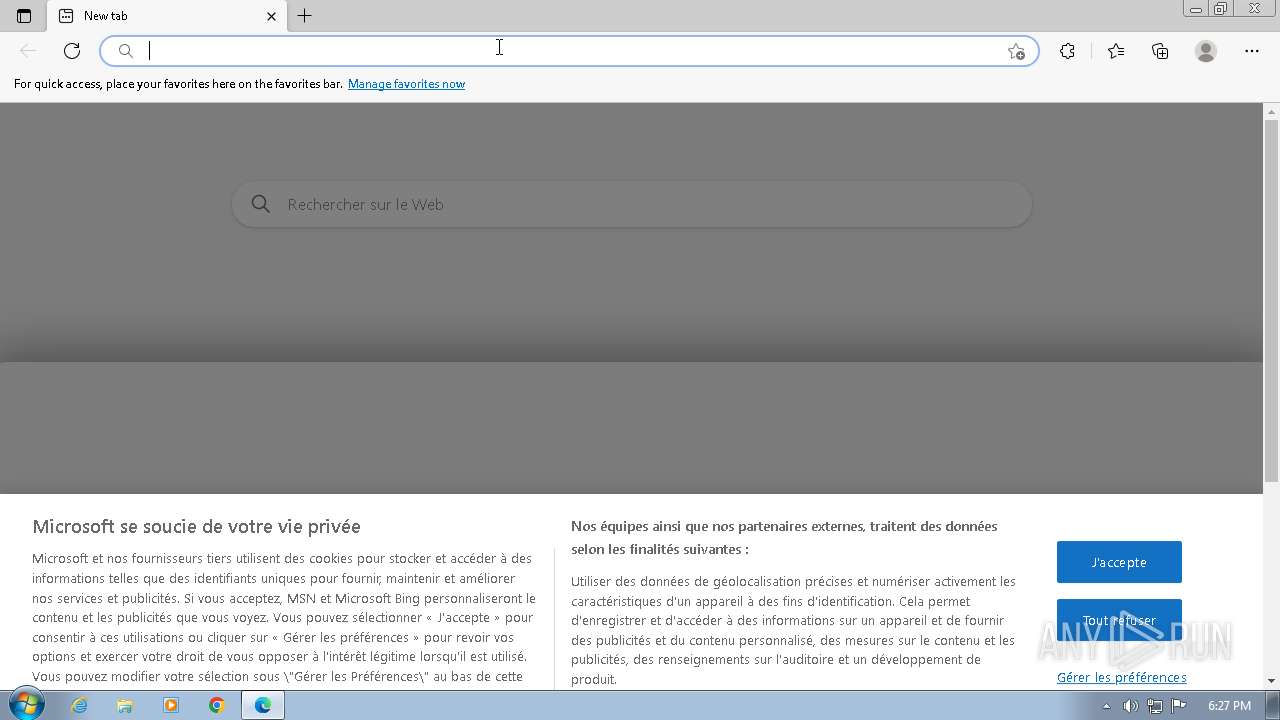Open the network tray icon

tap(1155, 706)
